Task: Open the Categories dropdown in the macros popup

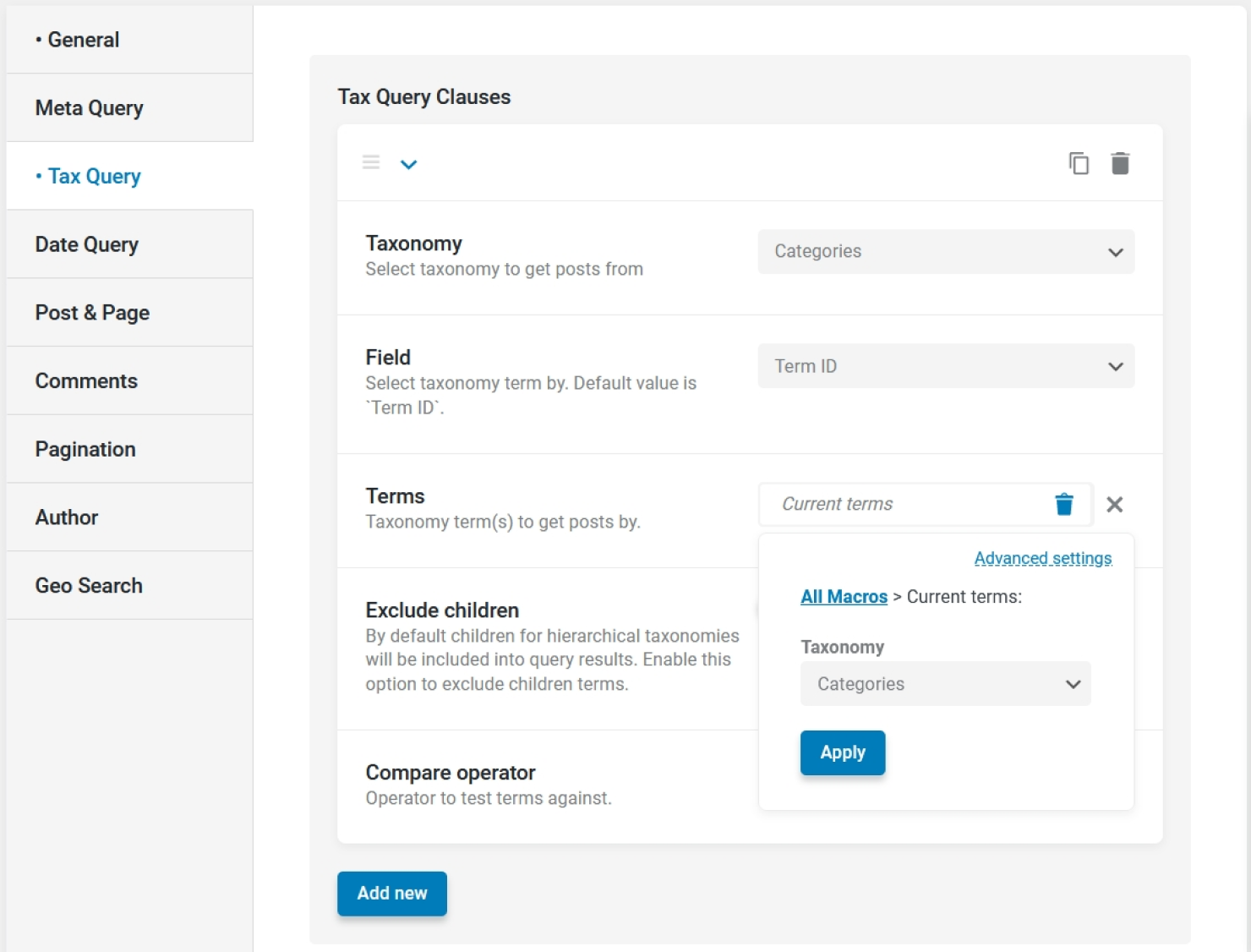Action: [945, 684]
